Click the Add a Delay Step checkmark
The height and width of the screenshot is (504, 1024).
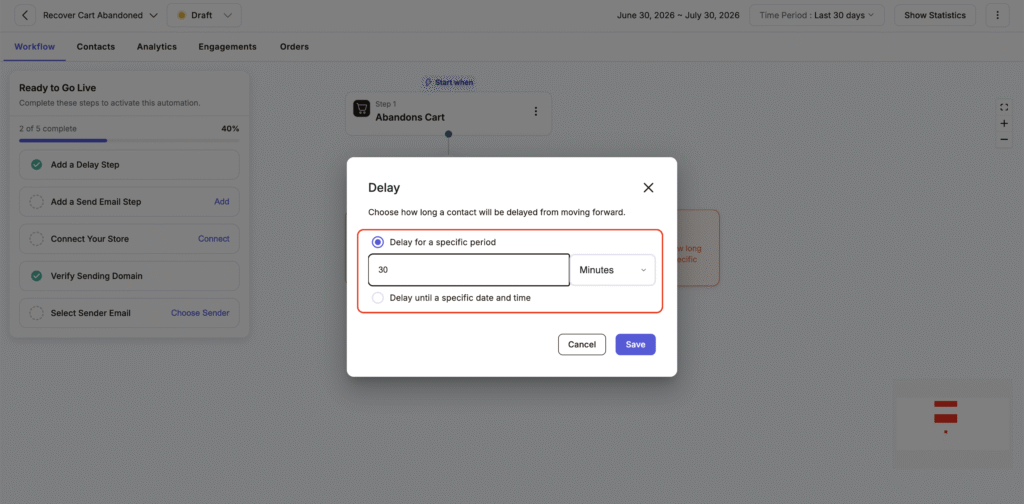[x=37, y=165]
